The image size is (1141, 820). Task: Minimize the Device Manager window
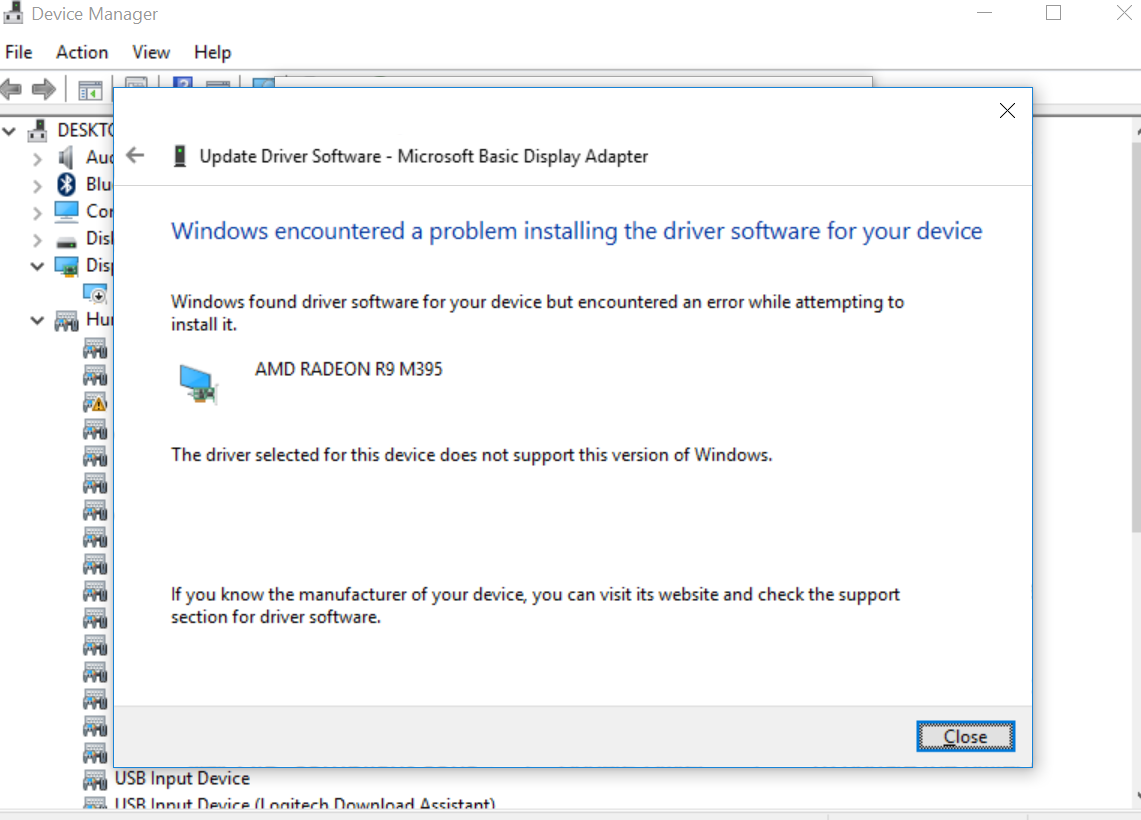coord(985,13)
